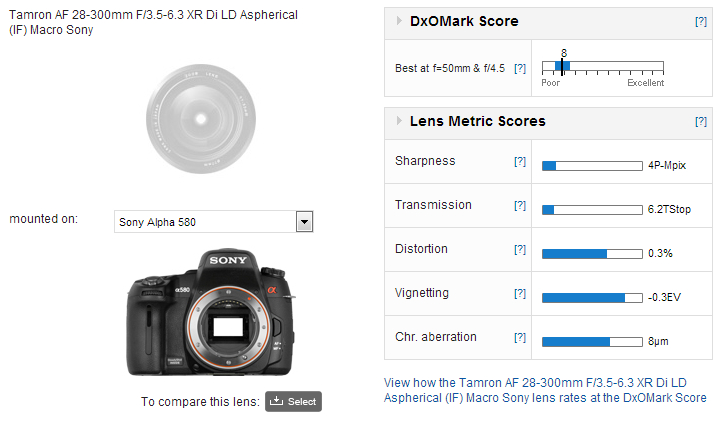The height and width of the screenshot is (422, 718).
Task: Click the Chr. aberration score bar
Action: point(592,342)
